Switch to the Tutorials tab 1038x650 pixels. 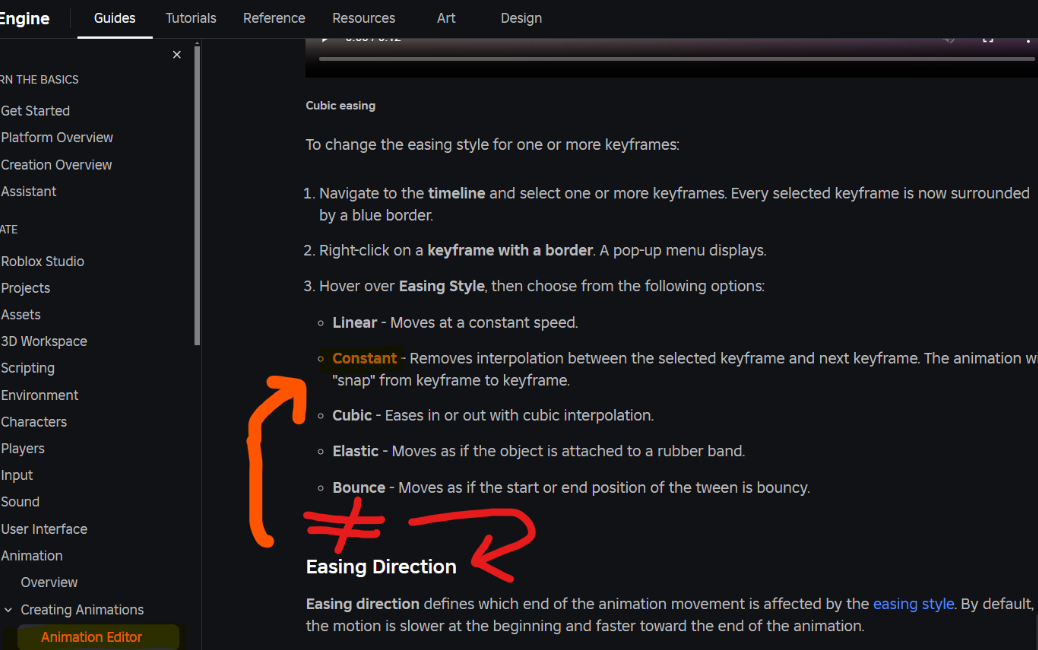190,18
